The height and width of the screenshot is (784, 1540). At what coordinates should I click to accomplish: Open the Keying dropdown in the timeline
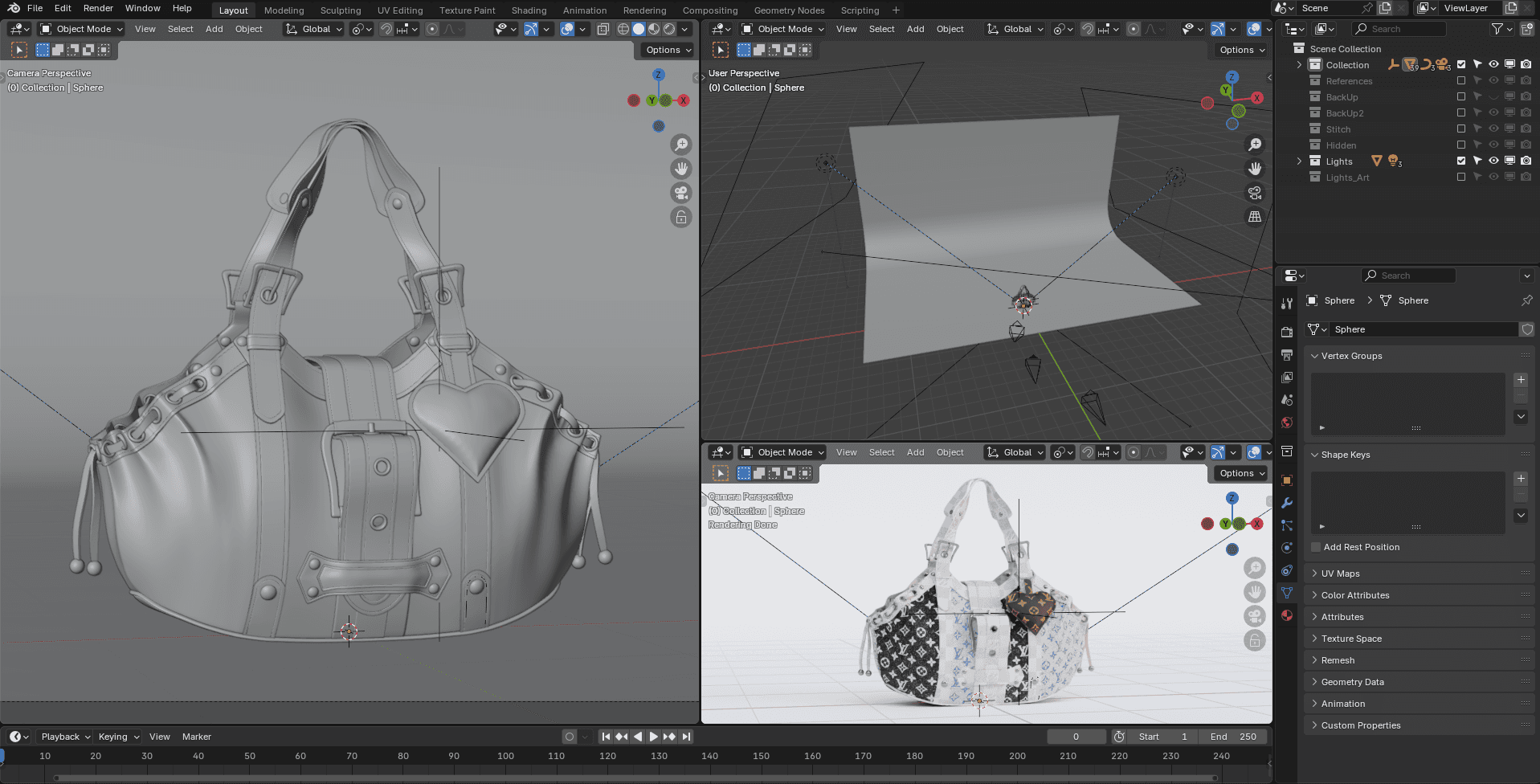118,737
